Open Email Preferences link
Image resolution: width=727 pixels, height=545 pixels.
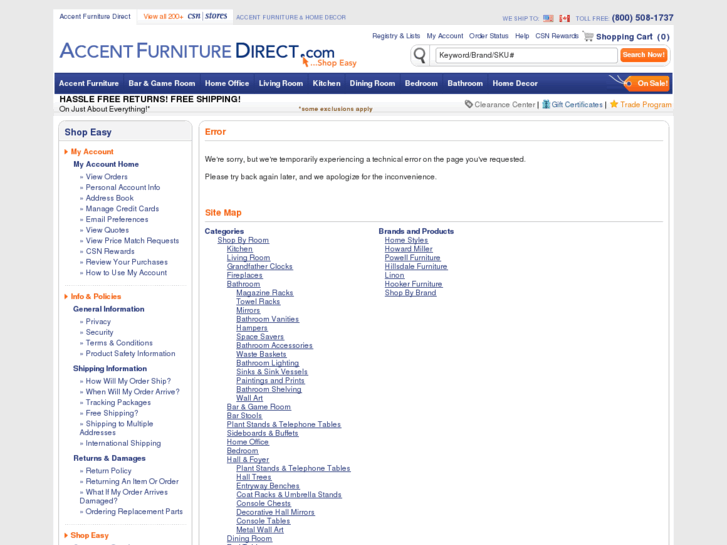(x=117, y=219)
